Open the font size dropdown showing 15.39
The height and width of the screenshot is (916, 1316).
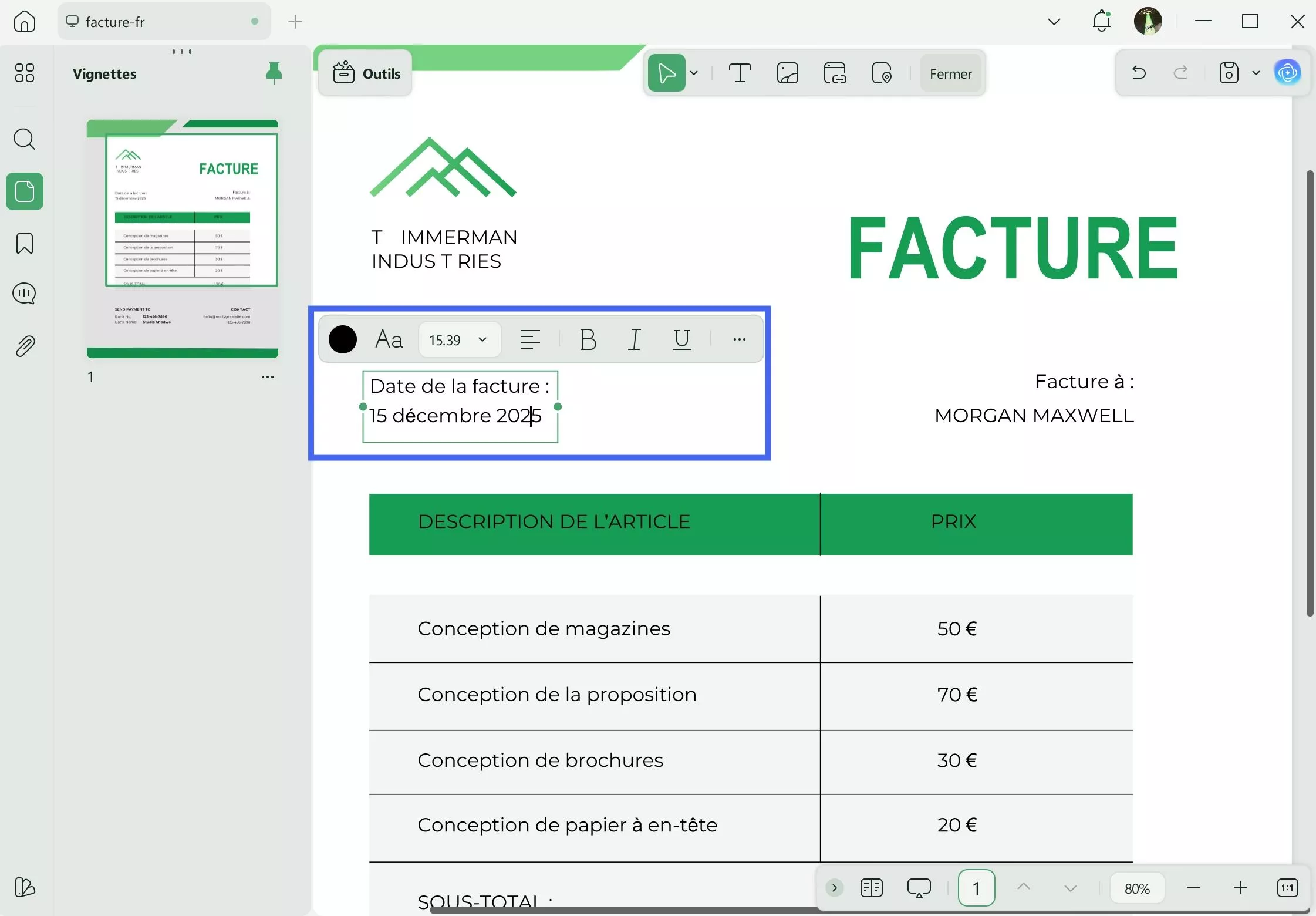click(460, 339)
